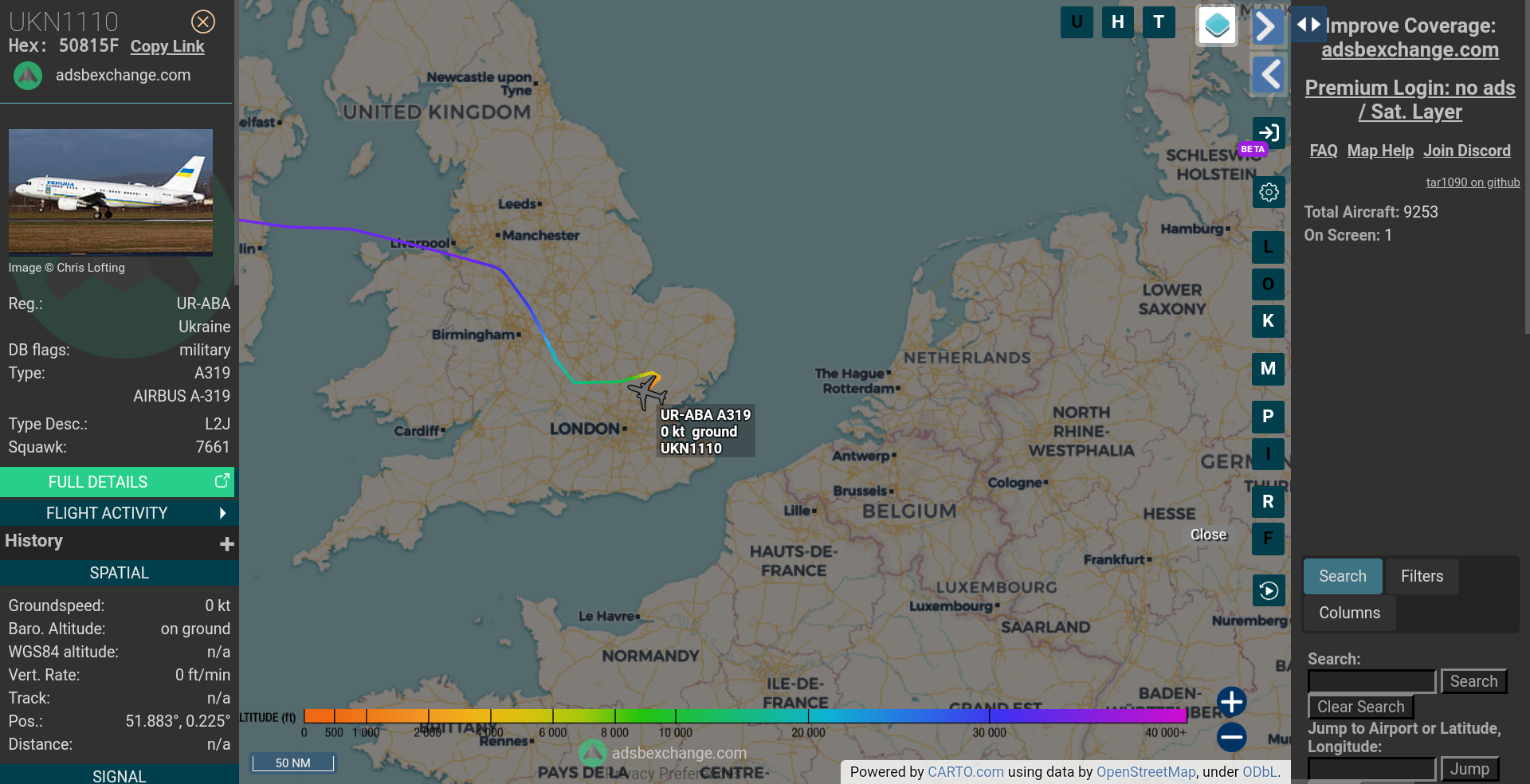Click the Close label on map
Image resolution: width=1530 pixels, height=784 pixels.
pos(1208,535)
